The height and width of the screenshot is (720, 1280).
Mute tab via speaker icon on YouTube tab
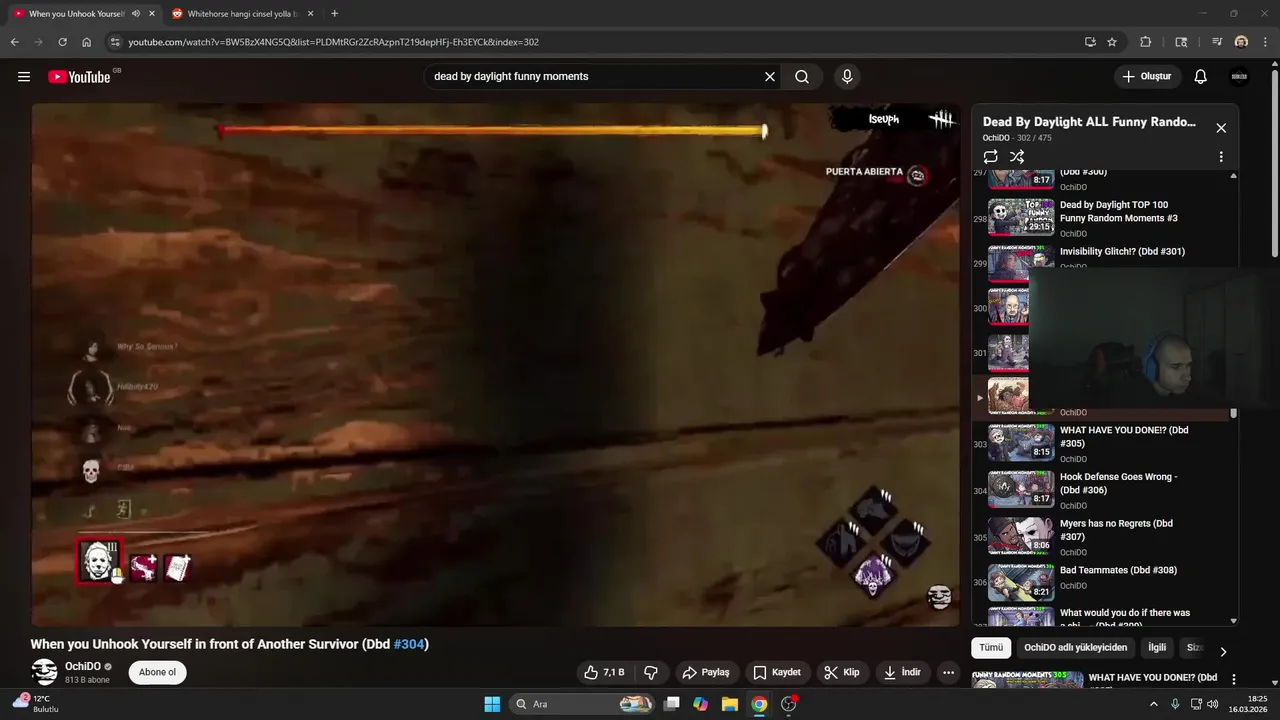(x=136, y=14)
